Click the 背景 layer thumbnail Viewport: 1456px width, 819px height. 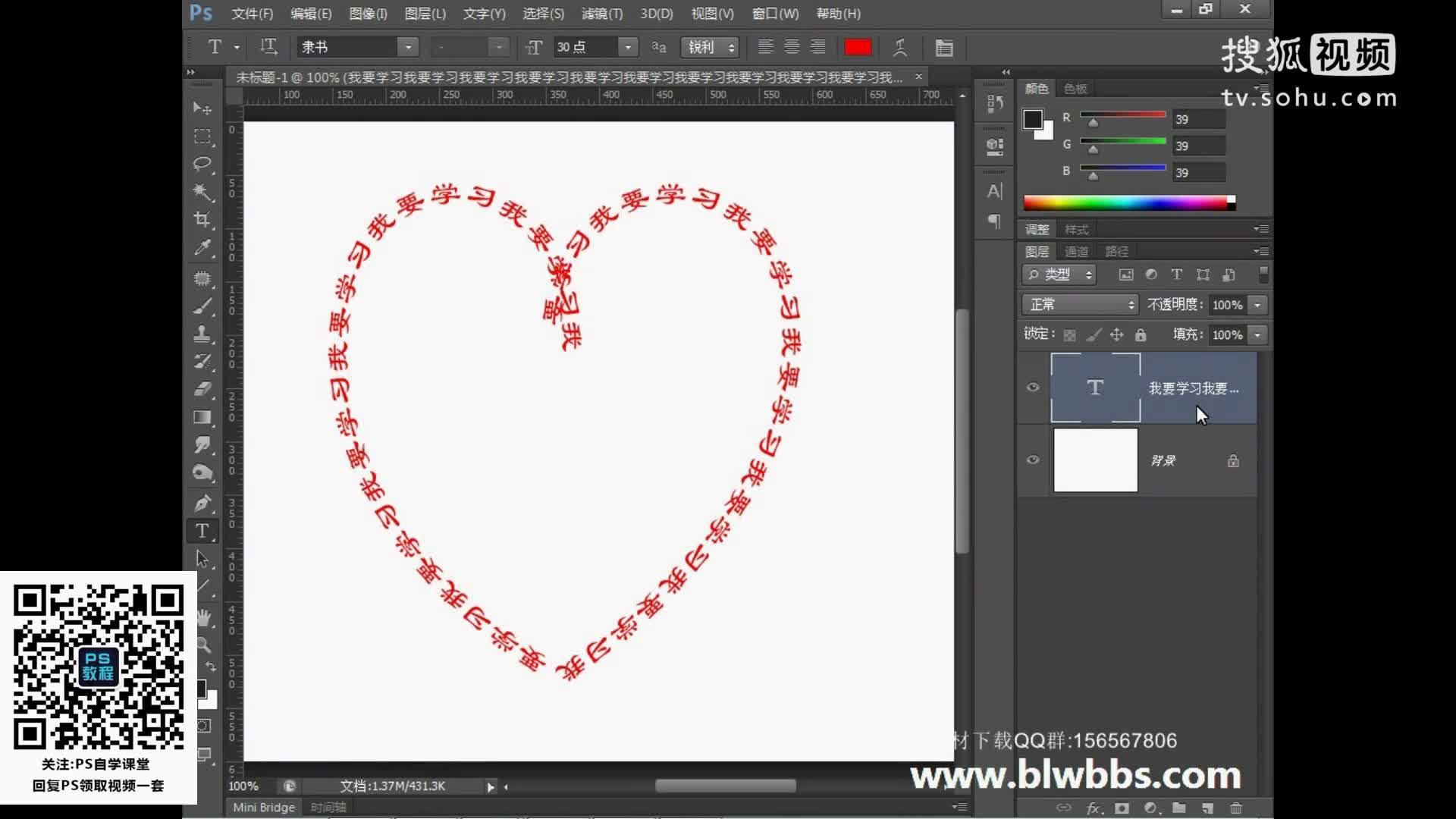1095,460
